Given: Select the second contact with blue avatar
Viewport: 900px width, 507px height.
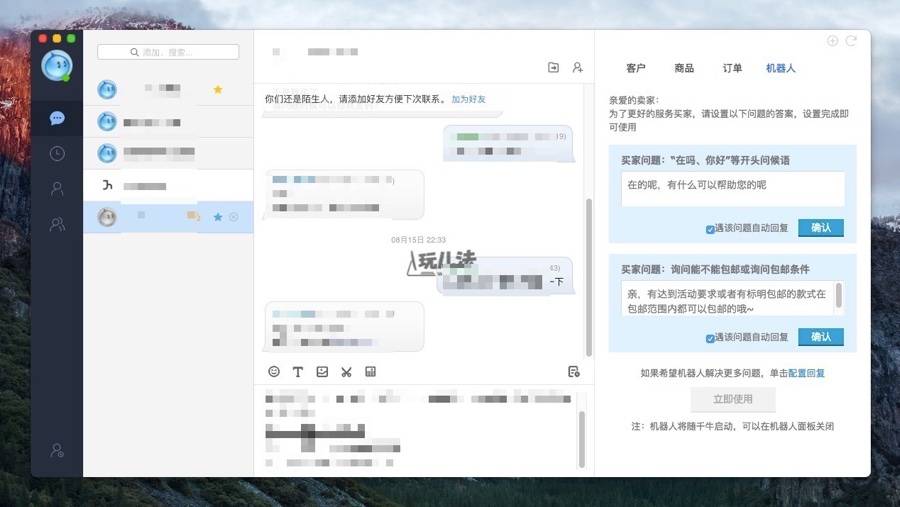Looking at the screenshot, I should pyautogui.click(x=168, y=122).
